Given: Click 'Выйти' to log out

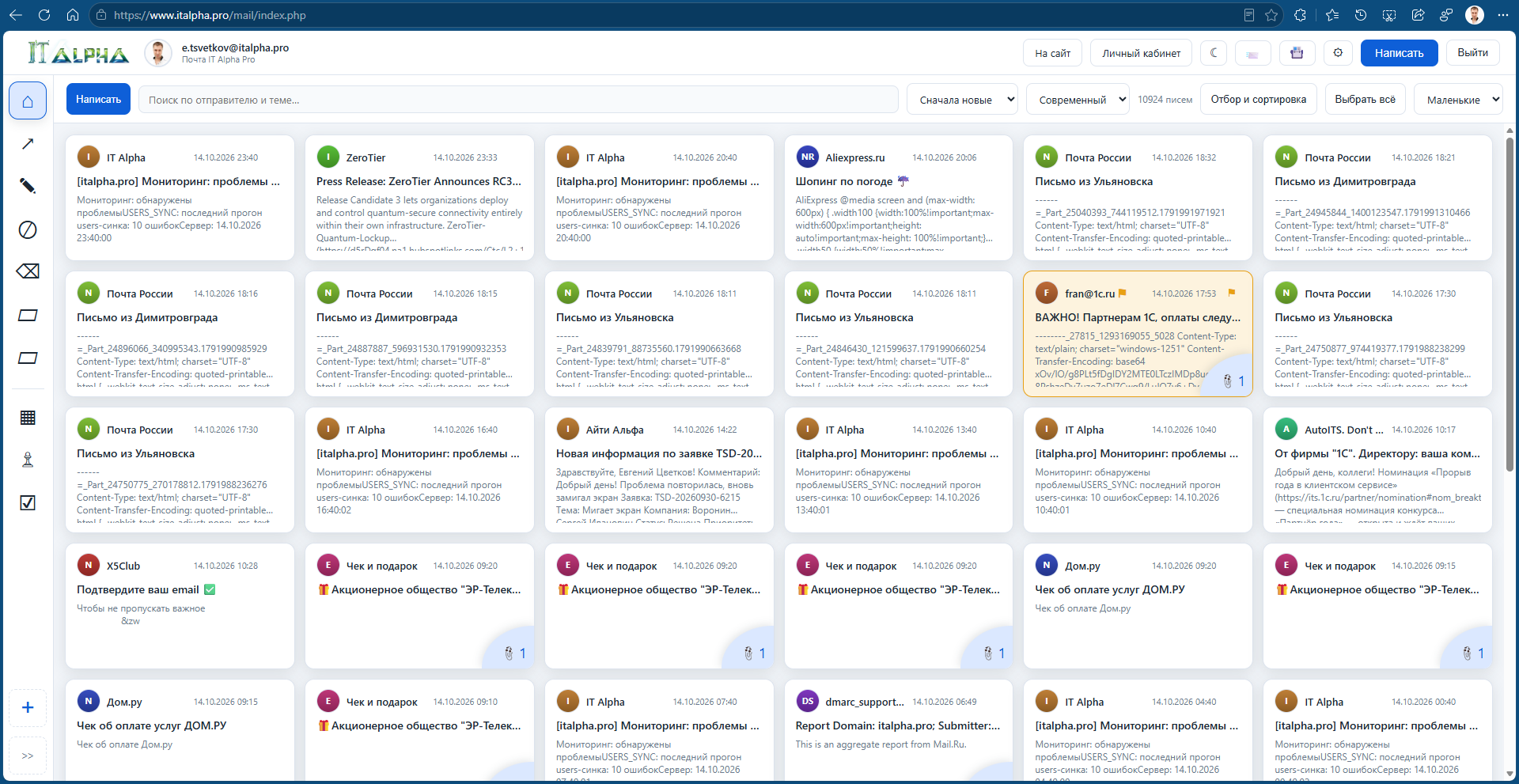Looking at the screenshot, I should pos(1472,53).
